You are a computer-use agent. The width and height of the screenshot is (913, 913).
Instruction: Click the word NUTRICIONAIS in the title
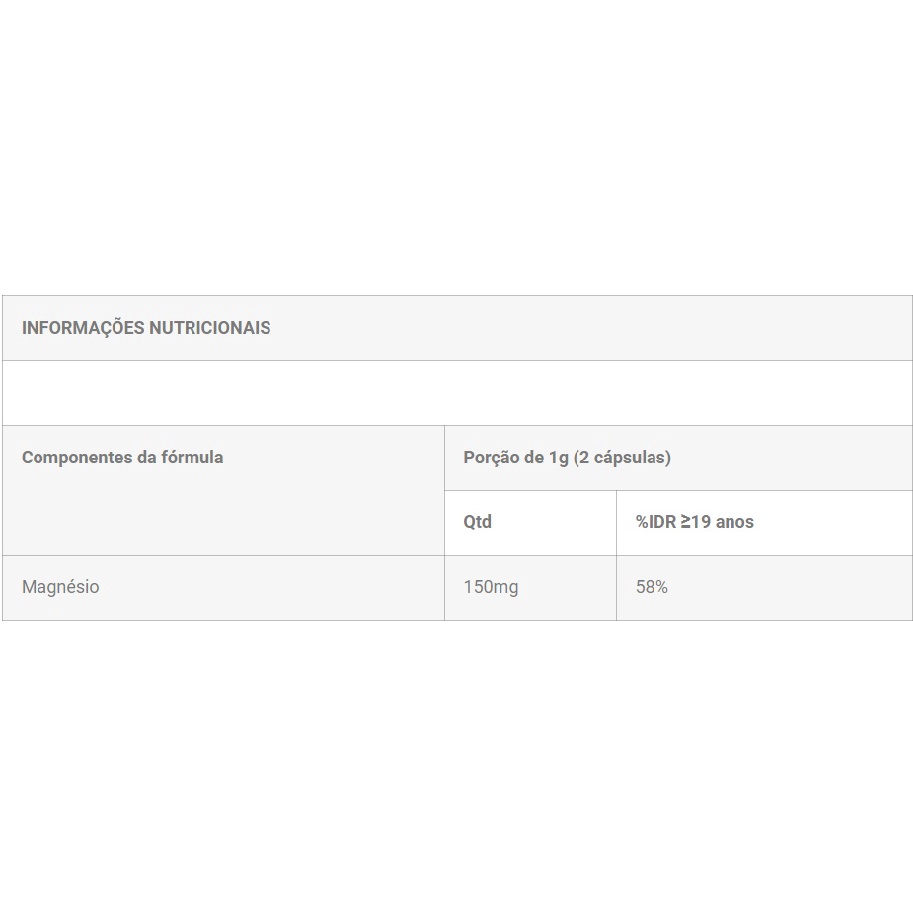(x=209, y=328)
